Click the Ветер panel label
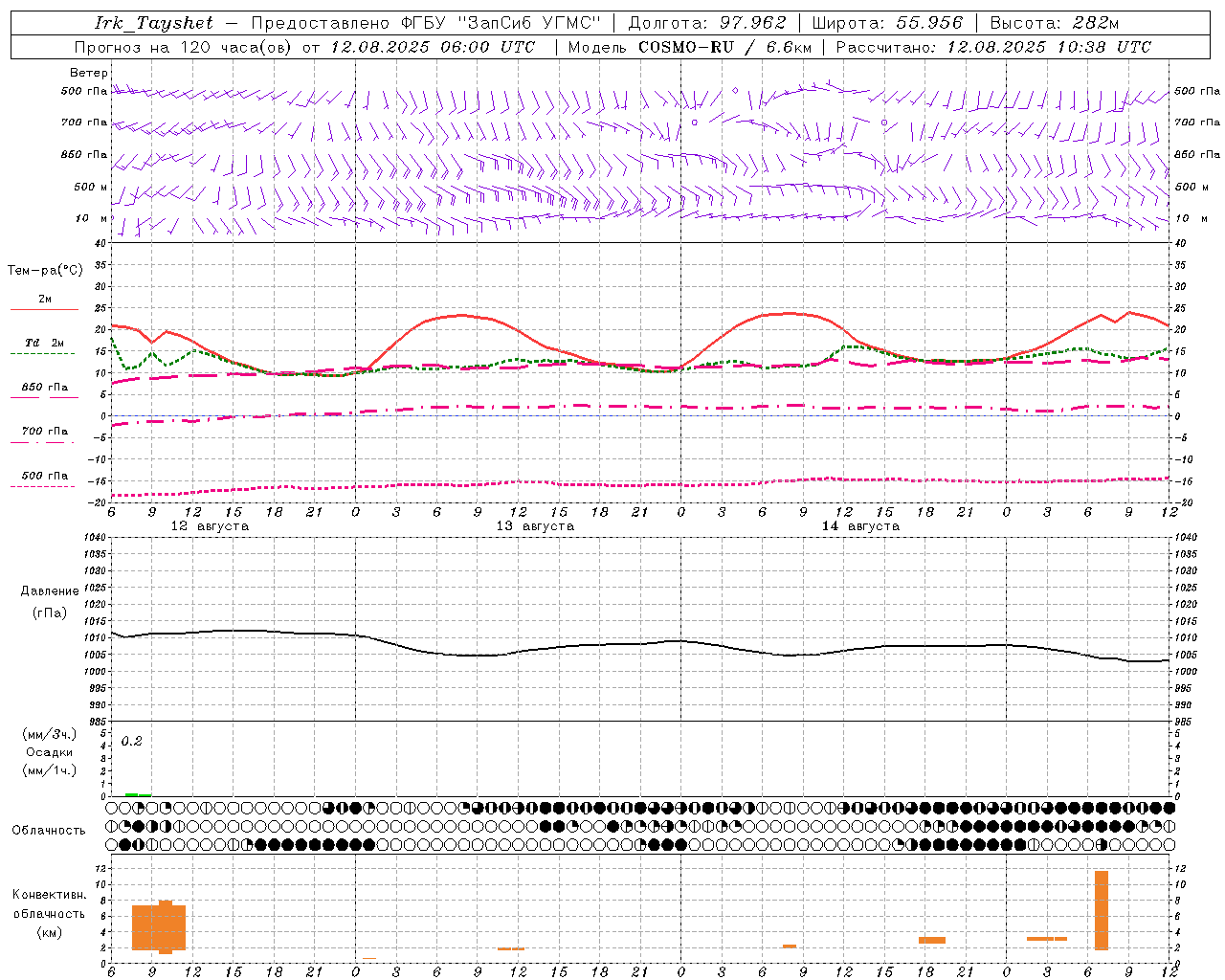The width and height of the screenshot is (1225, 980). click(x=89, y=73)
